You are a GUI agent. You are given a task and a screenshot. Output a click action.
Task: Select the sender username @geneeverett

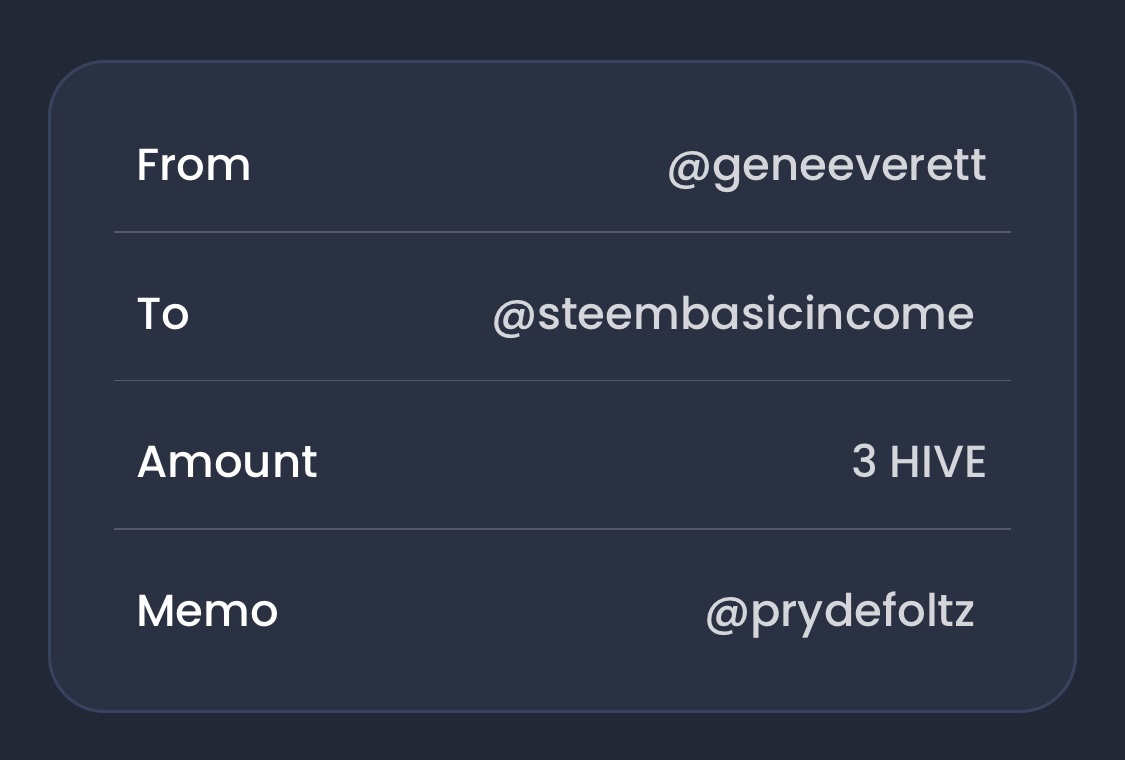pyautogui.click(x=827, y=167)
